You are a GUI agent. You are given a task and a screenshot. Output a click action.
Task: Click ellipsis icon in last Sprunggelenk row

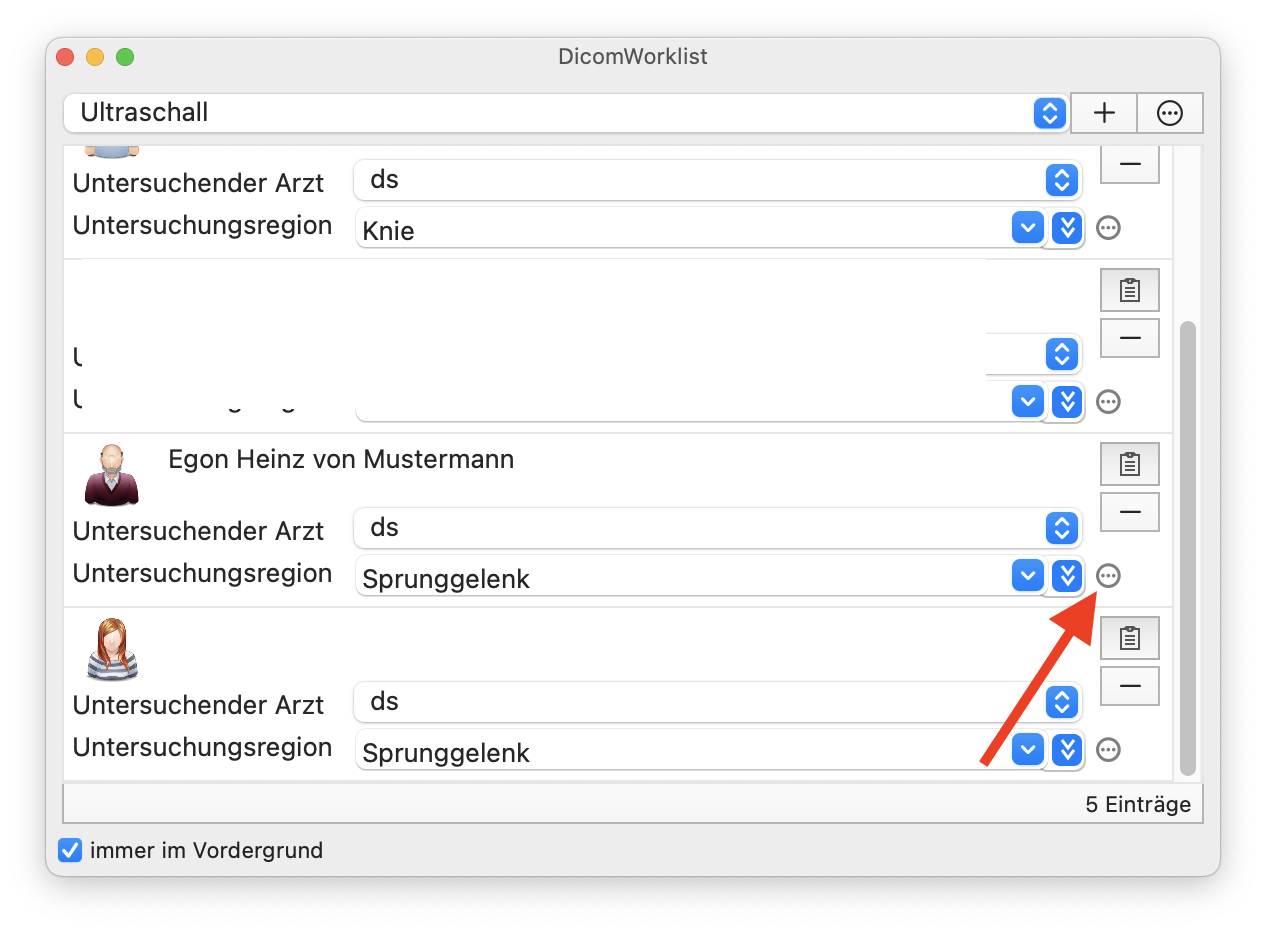click(x=1108, y=750)
